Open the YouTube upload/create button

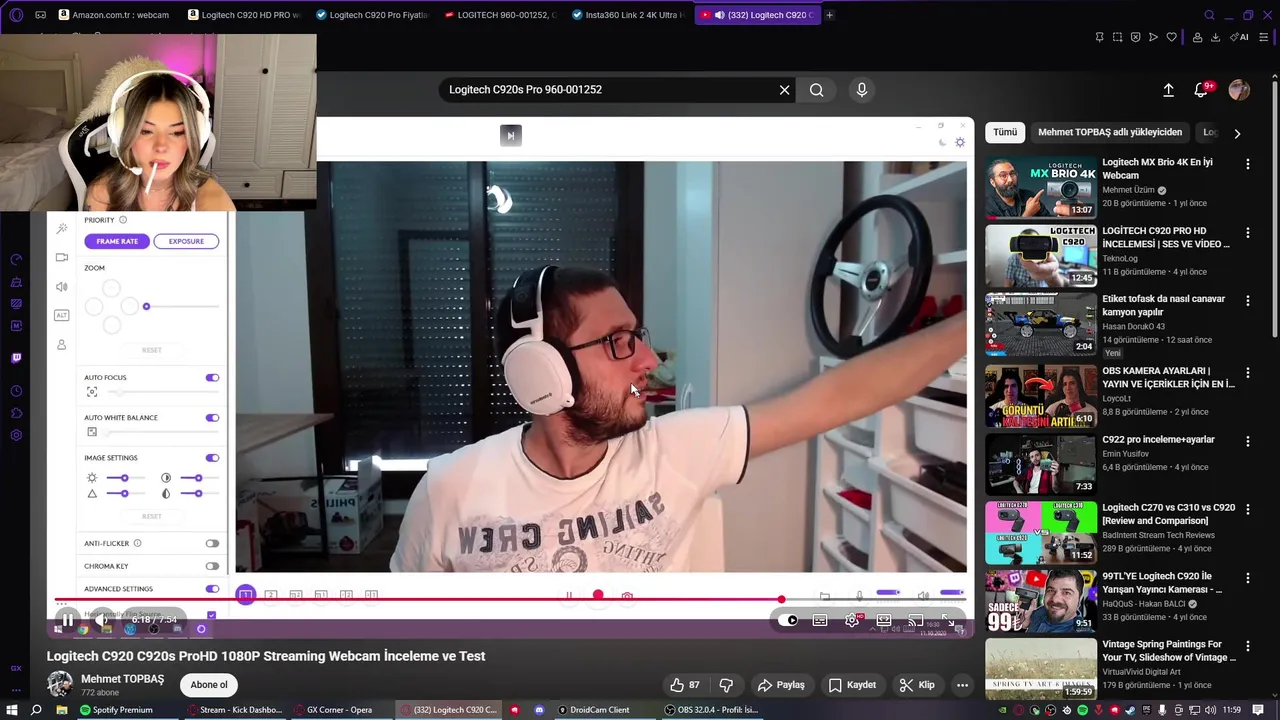tap(1168, 90)
